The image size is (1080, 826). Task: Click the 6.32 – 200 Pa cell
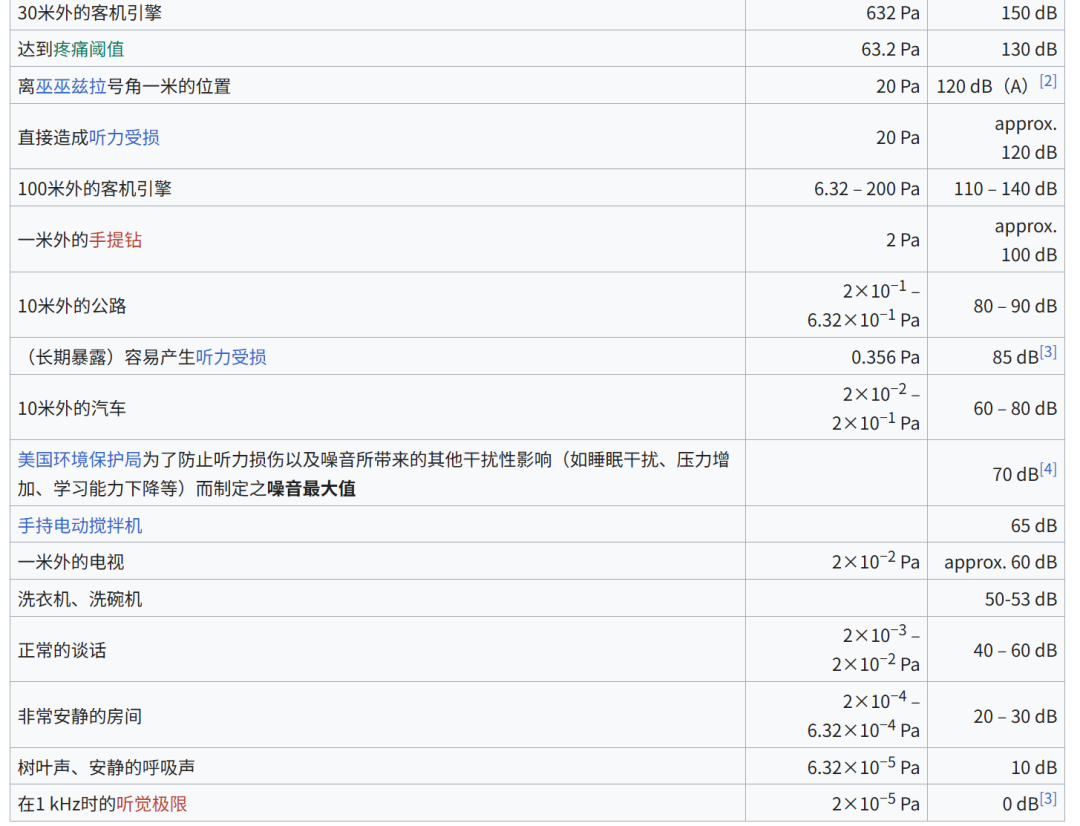click(x=866, y=188)
